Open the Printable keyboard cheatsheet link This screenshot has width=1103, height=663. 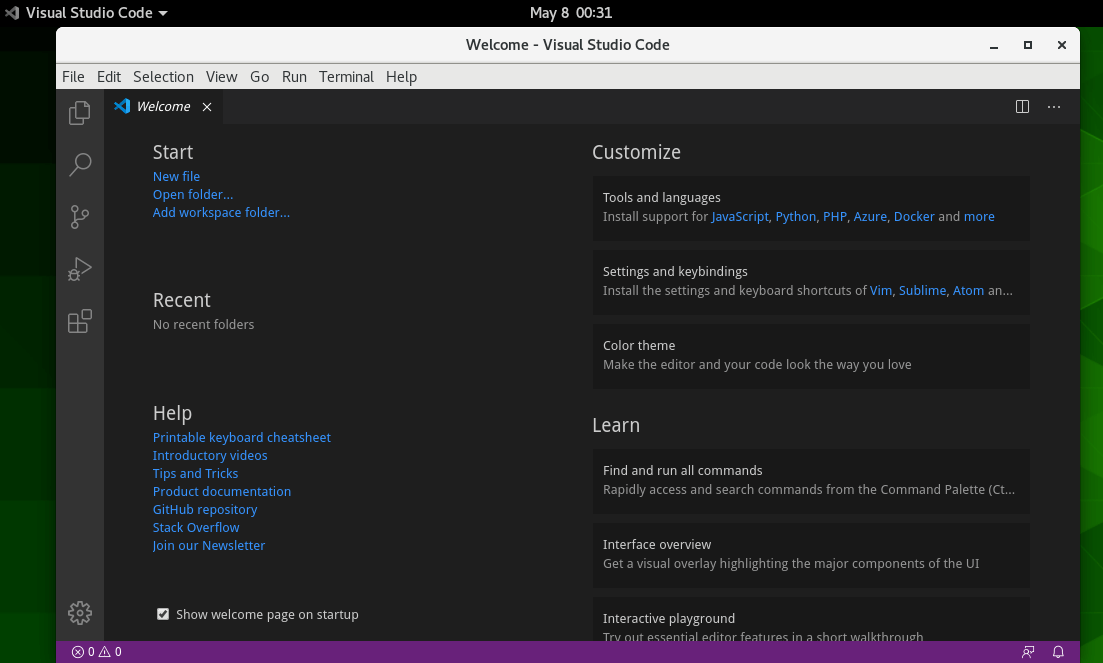tap(241, 438)
